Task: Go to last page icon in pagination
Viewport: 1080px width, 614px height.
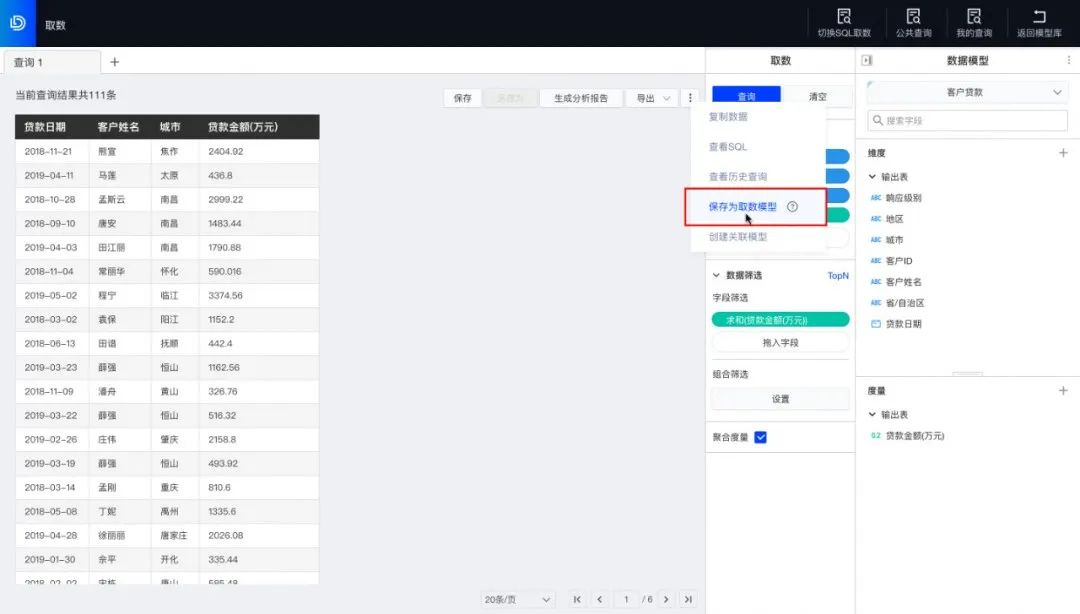Action: [x=688, y=600]
